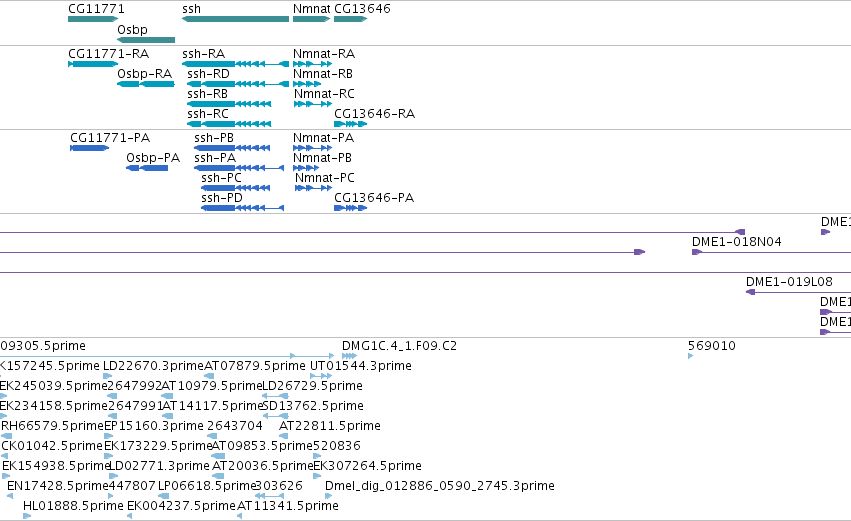This screenshot has height=521, width=851.
Task: Open the CG11771-RA transcript label
Action: coord(109,54)
